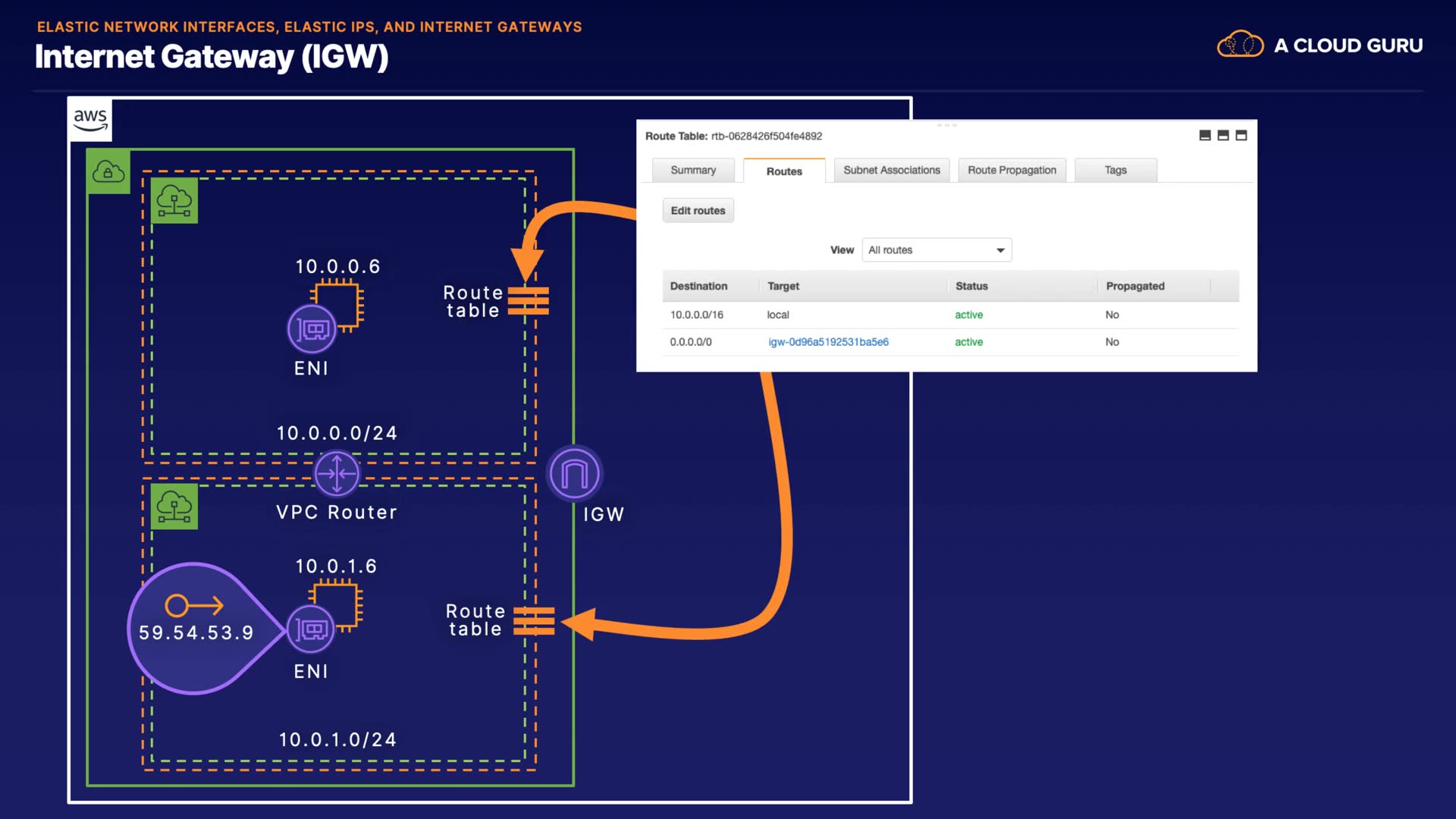
Task: Click the A Cloud Guru logo
Action: tap(1319, 45)
